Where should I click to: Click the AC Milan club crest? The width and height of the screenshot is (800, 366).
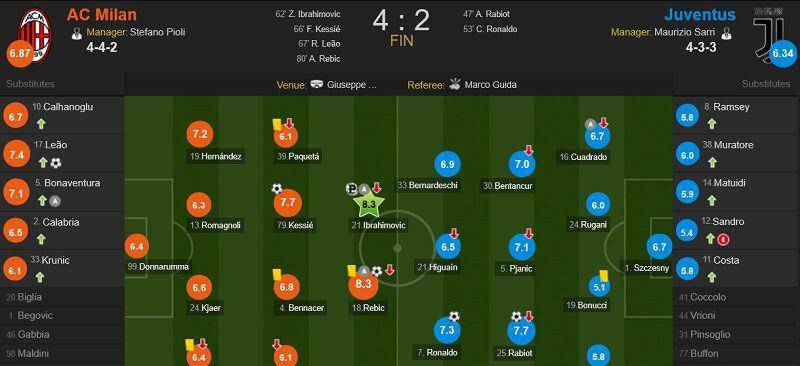coord(35,35)
